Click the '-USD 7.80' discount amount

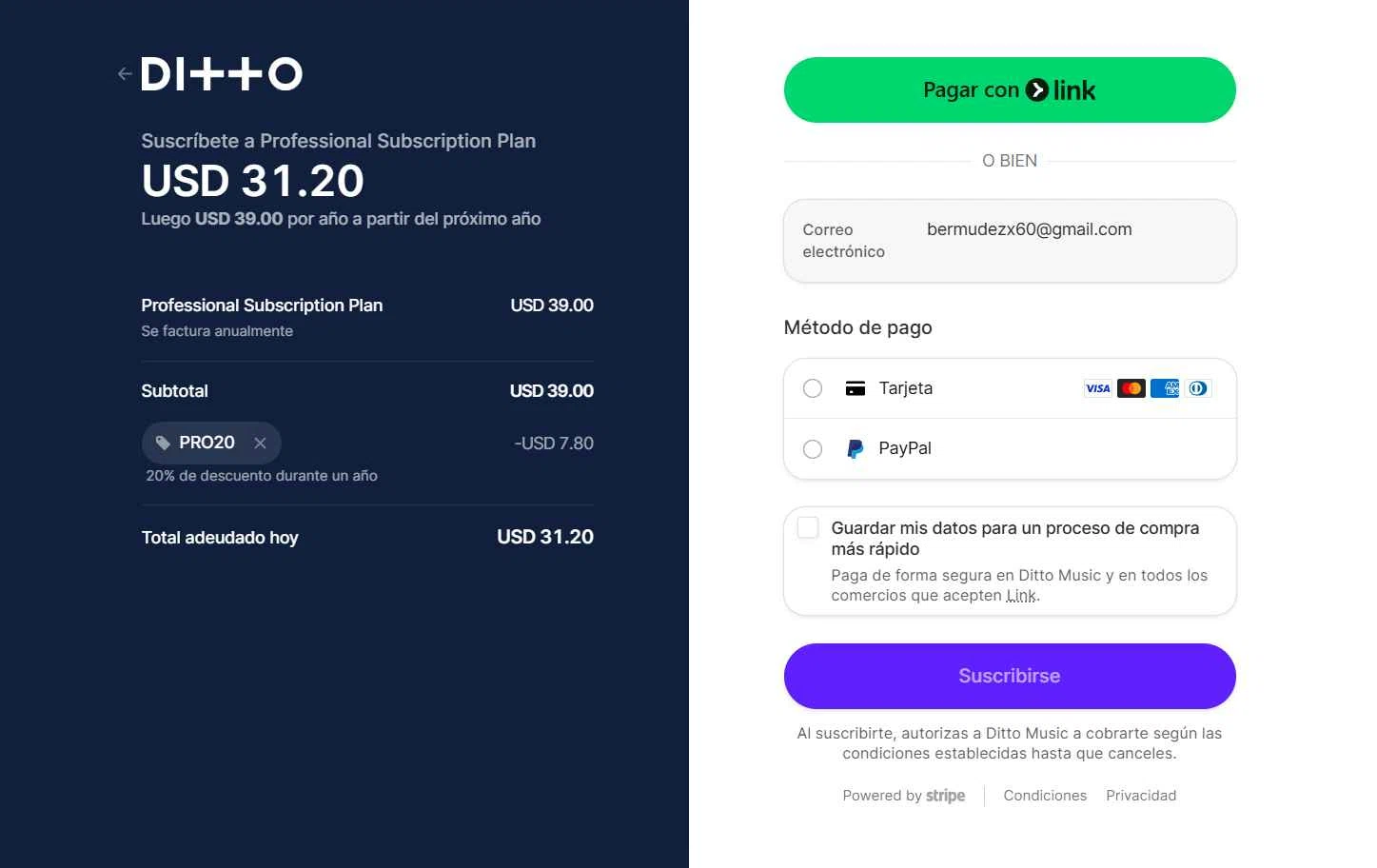click(554, 444)
